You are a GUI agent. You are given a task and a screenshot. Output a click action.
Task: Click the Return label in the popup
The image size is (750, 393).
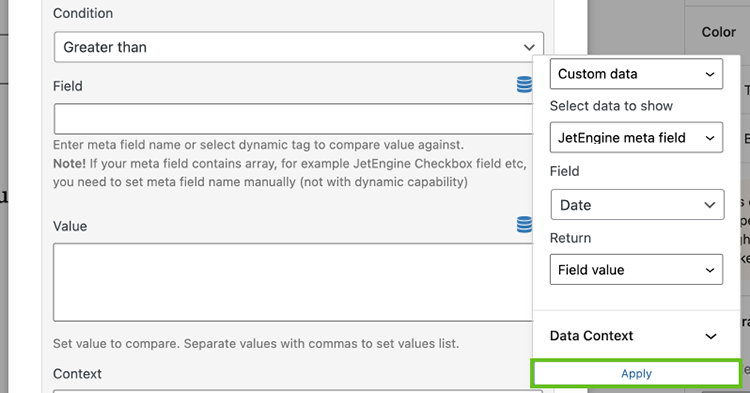click(x=570, y=238)
